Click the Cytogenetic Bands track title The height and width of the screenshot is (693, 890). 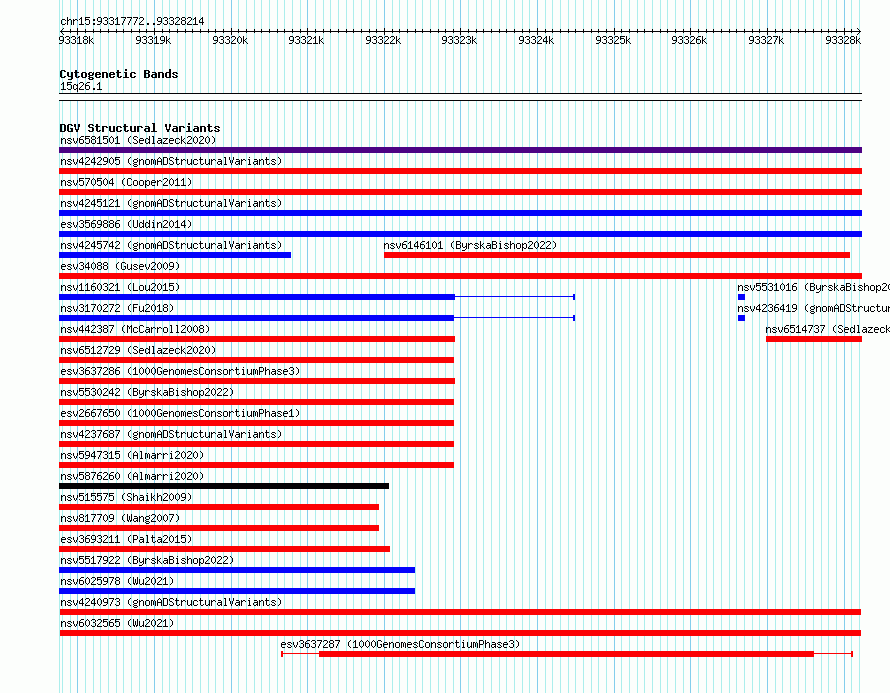pyautogui.click(x=119, y=74)
